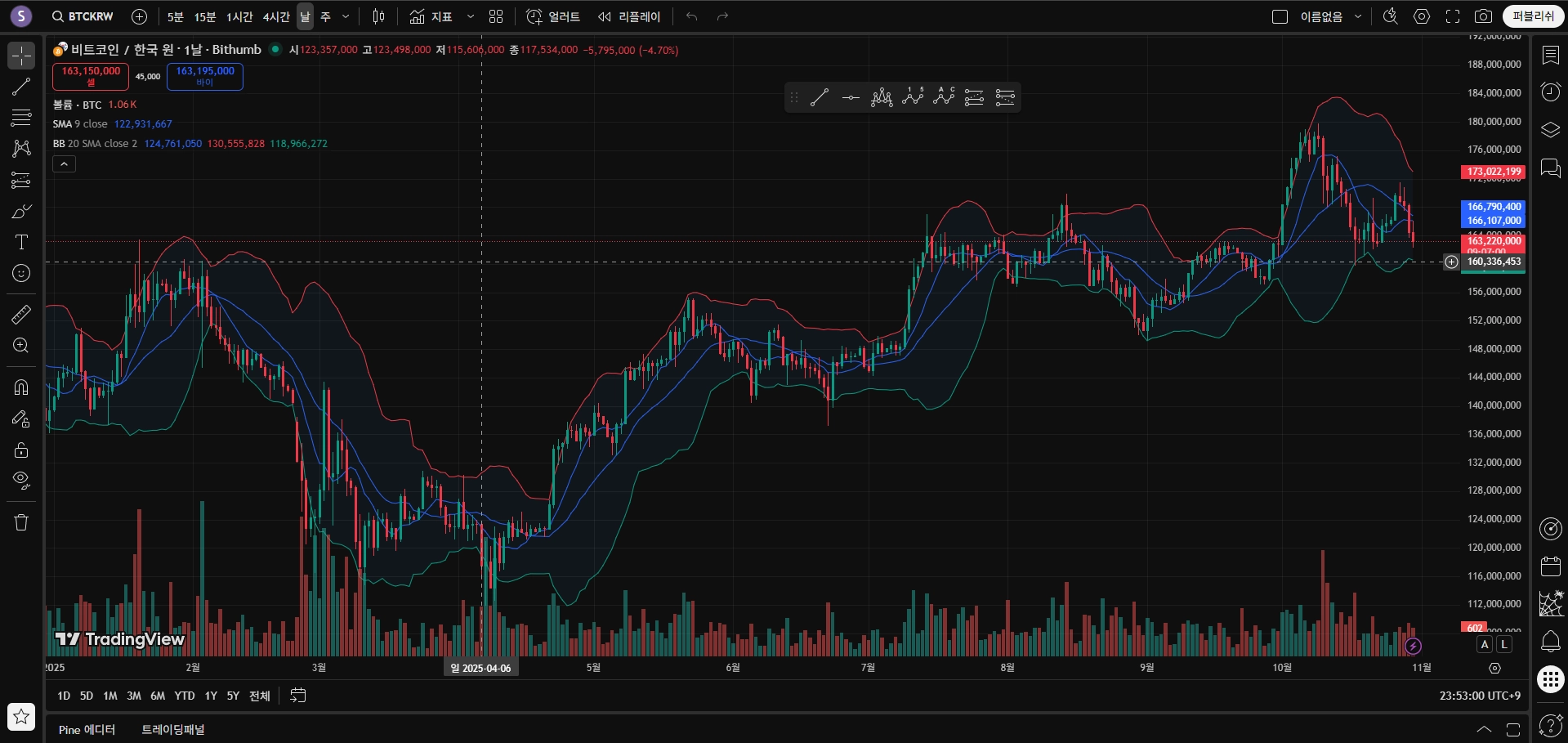Open the Fibonacci tools in left toolbar
Image resolution: width=1568 pixels, height=743 pixels.
click(x=21, y=118)
